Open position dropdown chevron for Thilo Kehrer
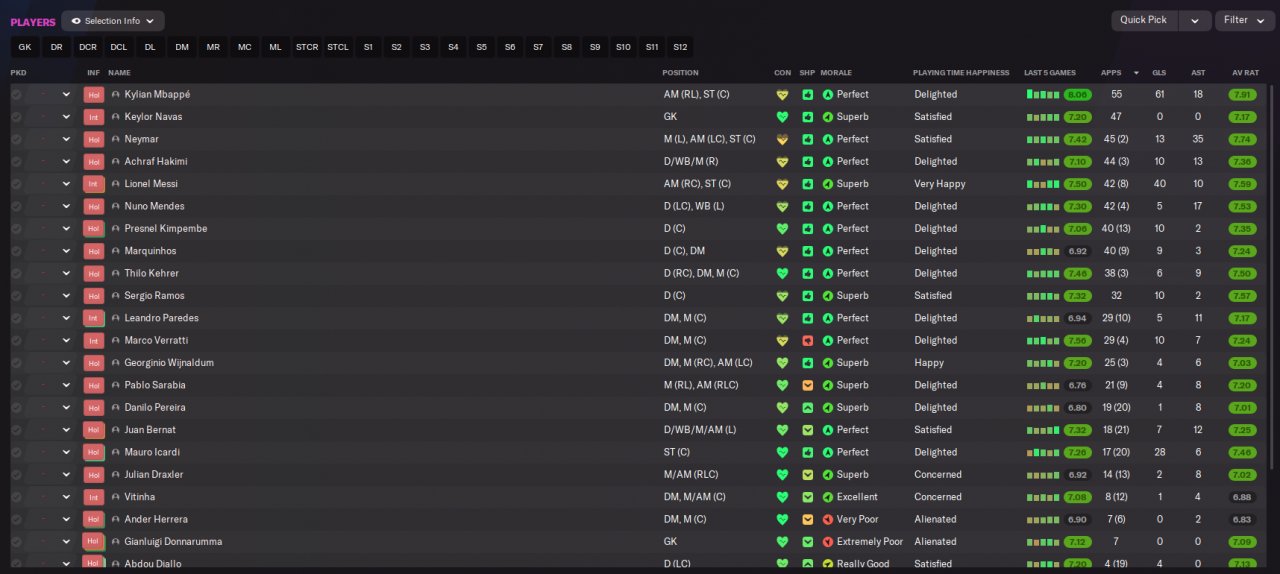 (67, 273)
